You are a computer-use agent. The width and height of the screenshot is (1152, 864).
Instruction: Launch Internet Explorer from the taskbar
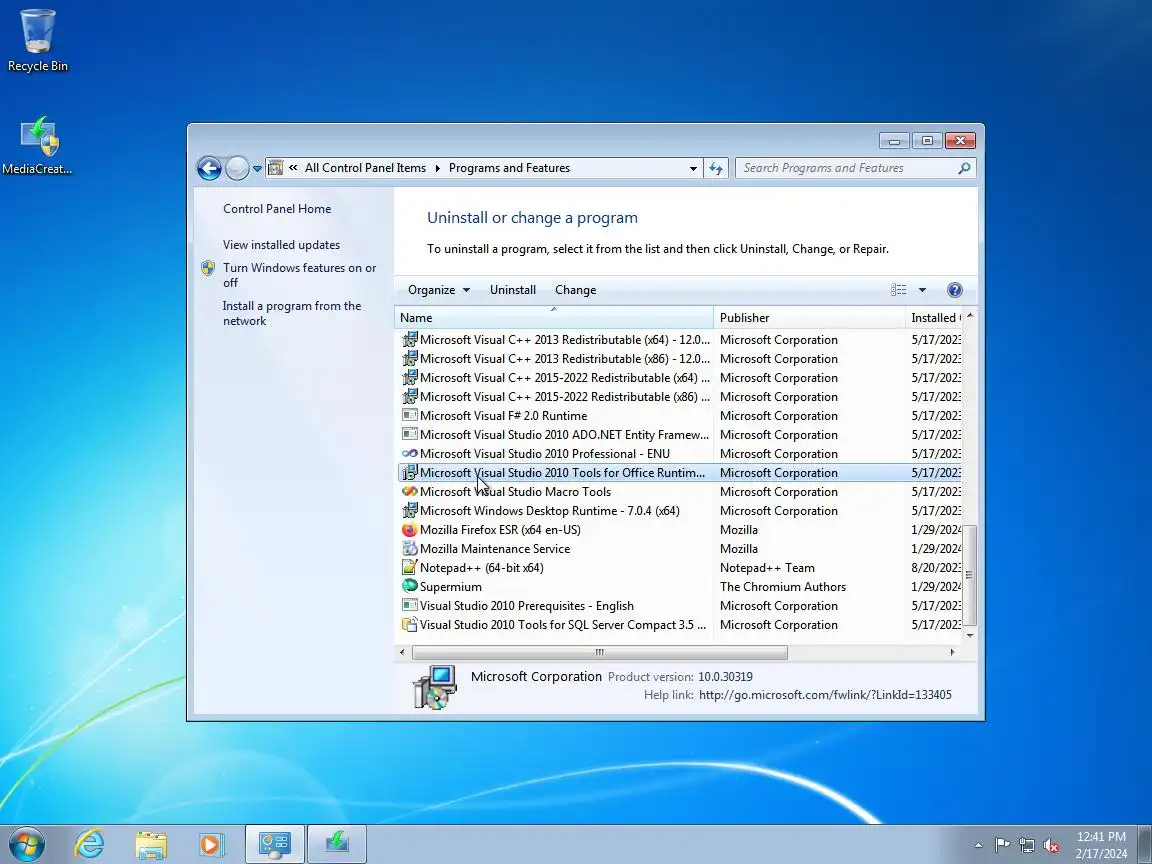point(90,844)
